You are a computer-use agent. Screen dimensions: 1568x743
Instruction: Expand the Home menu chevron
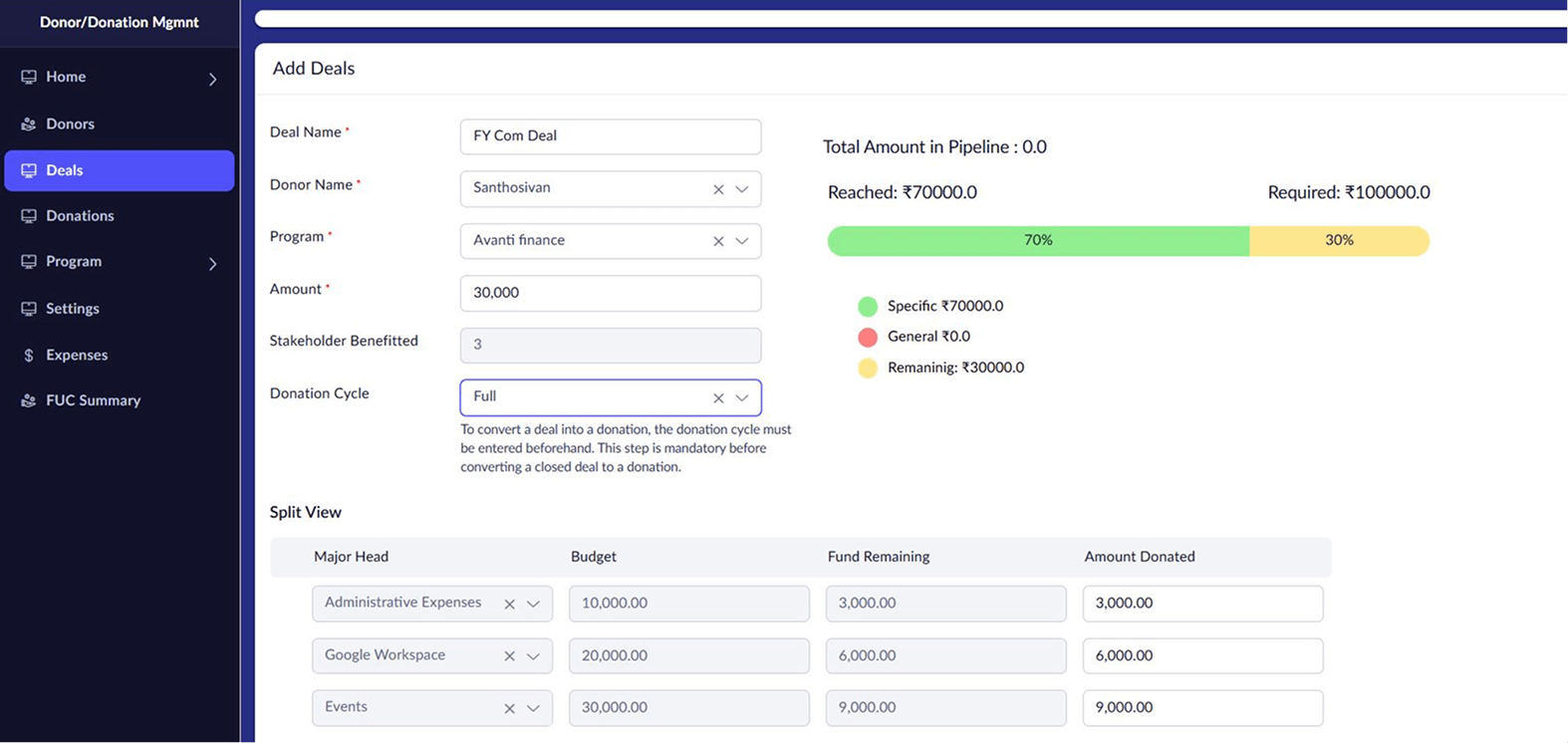[x=212, y=79]
